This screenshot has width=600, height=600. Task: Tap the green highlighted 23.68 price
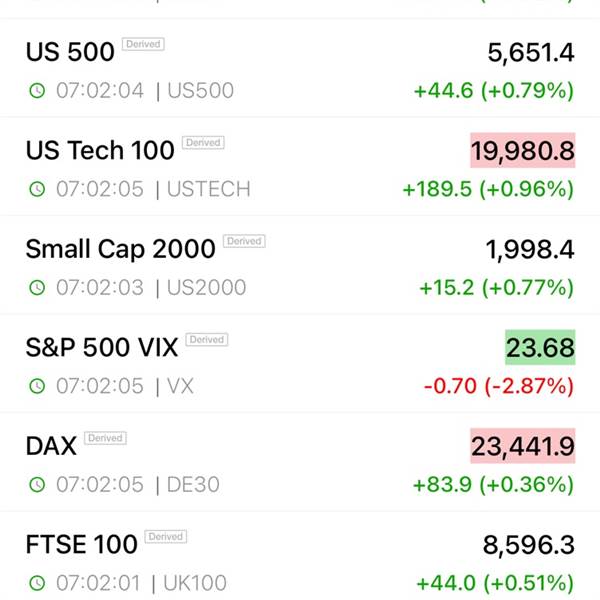coord(540,347)
